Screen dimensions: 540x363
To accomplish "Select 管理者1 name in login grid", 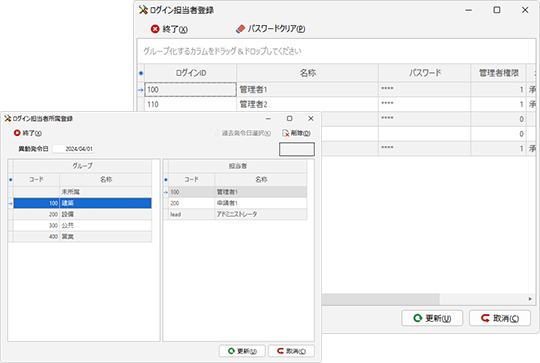I will click(x=308, y=90).
